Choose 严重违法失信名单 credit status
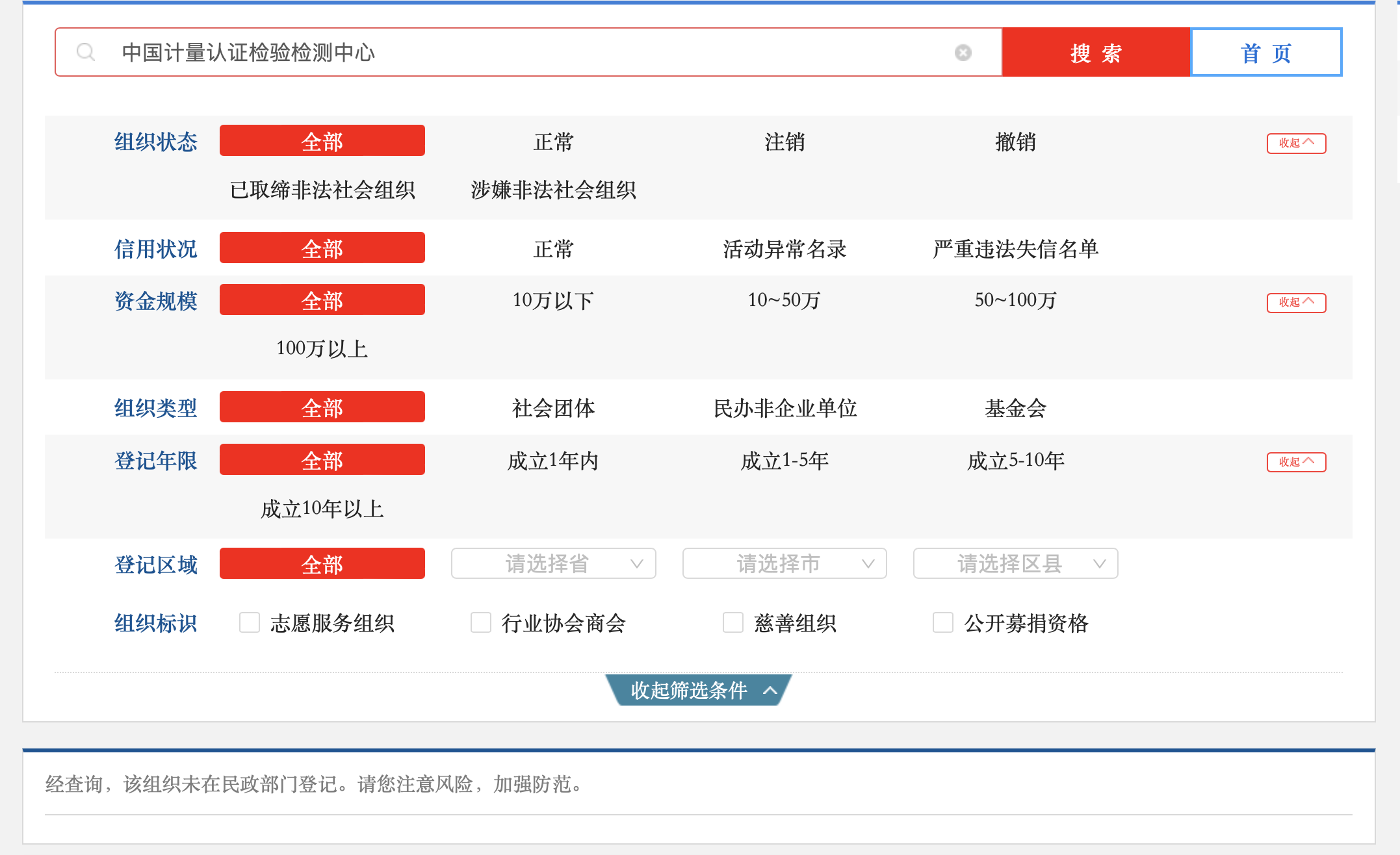This screenshot has width=1400, height=855. pos(1015,249)
